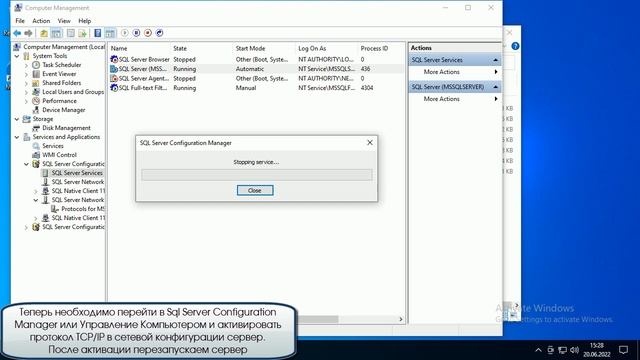Expand the Event Viewer tree node
This screenshot has width=640, height=360.
point(26,74)
